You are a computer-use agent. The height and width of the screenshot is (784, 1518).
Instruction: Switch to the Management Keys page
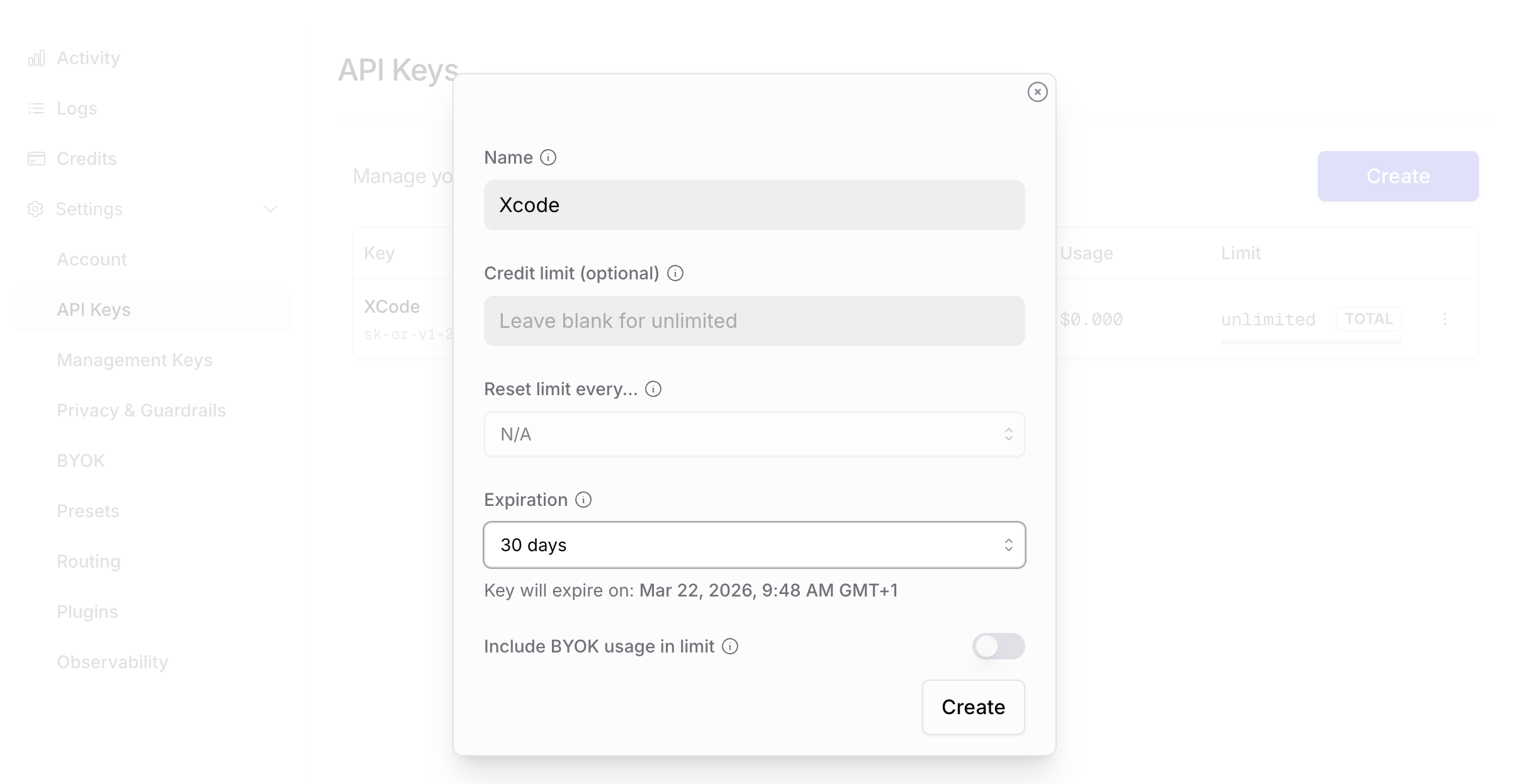[134, 359]
